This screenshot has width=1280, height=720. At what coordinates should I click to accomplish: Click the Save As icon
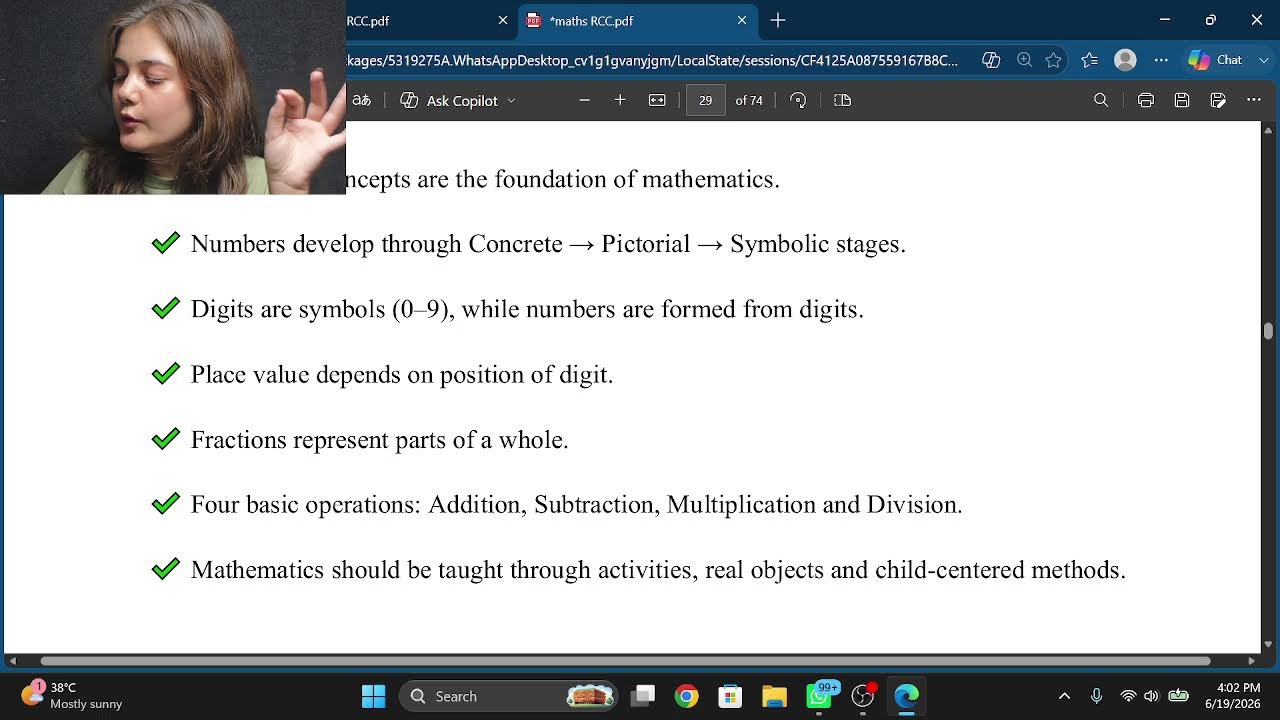[1218, 100]
